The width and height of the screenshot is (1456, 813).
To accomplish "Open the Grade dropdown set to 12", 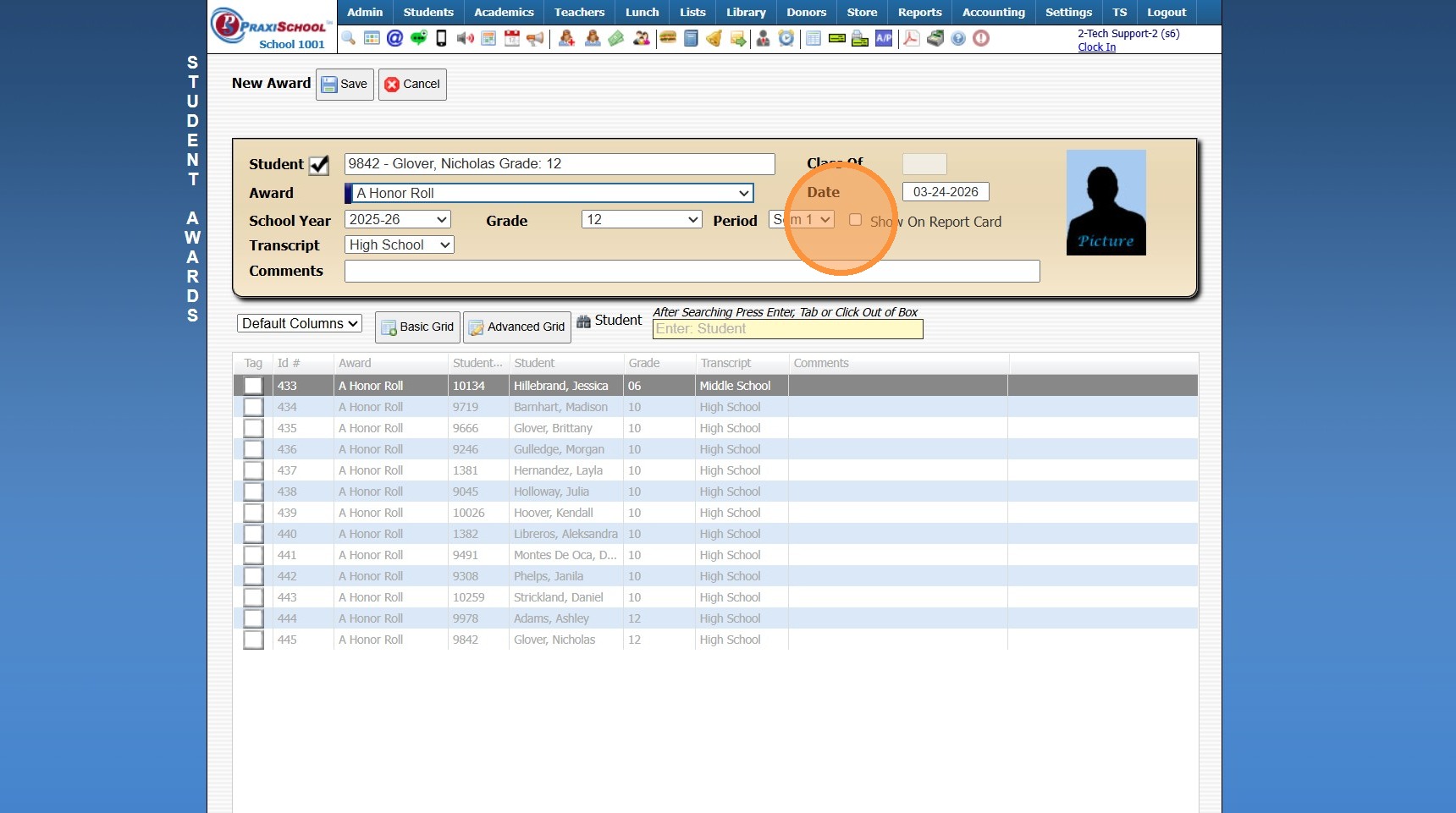I will point(642,219).
